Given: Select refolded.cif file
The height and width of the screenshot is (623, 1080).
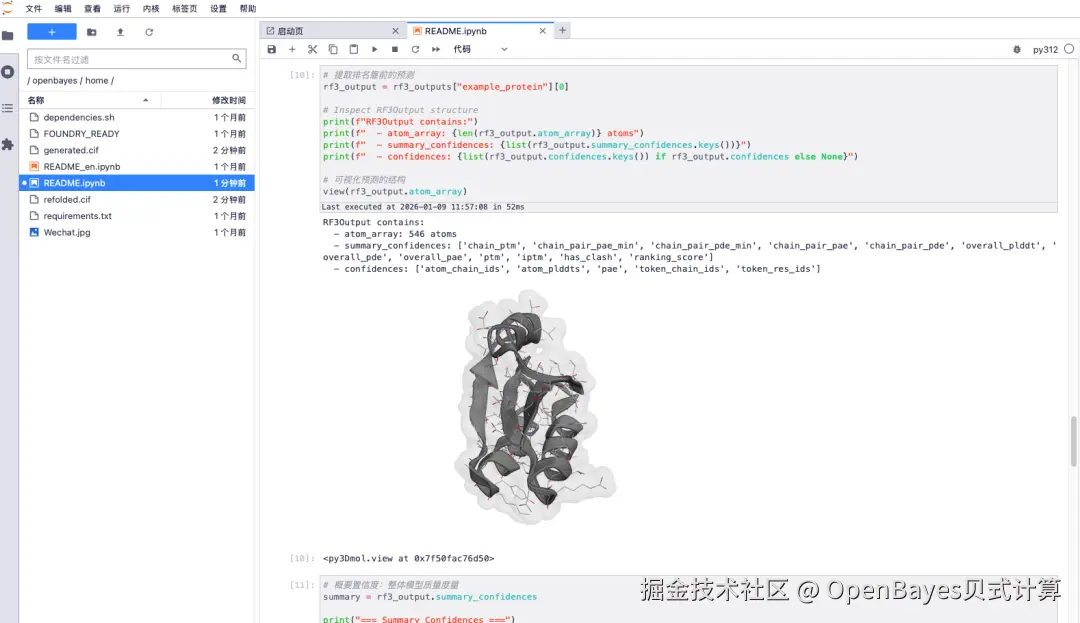Looking at the screenshot, I should coord(137,200).
